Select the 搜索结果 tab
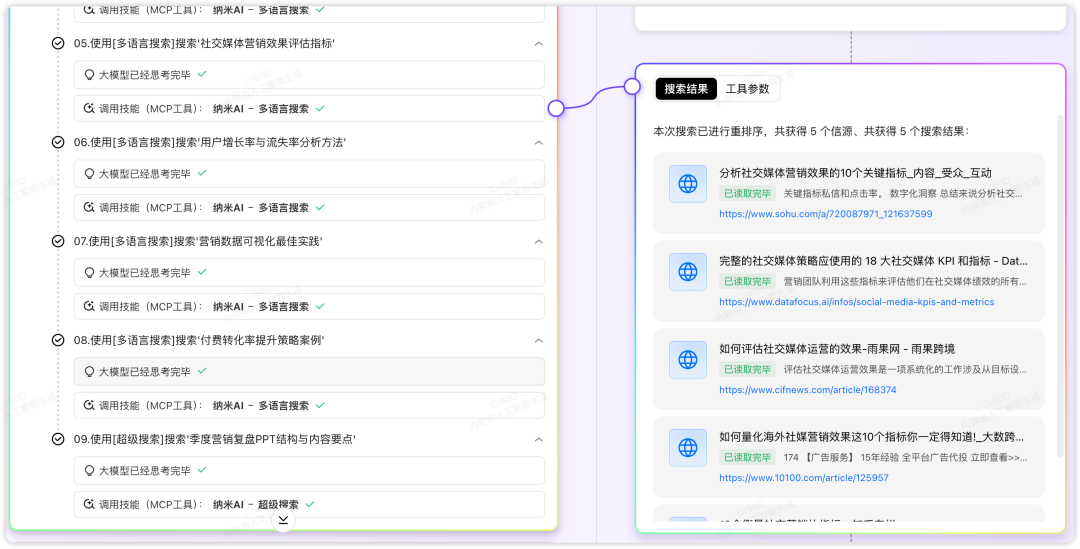This screenshot has height=549, width=1080. (x=686, y=89)
